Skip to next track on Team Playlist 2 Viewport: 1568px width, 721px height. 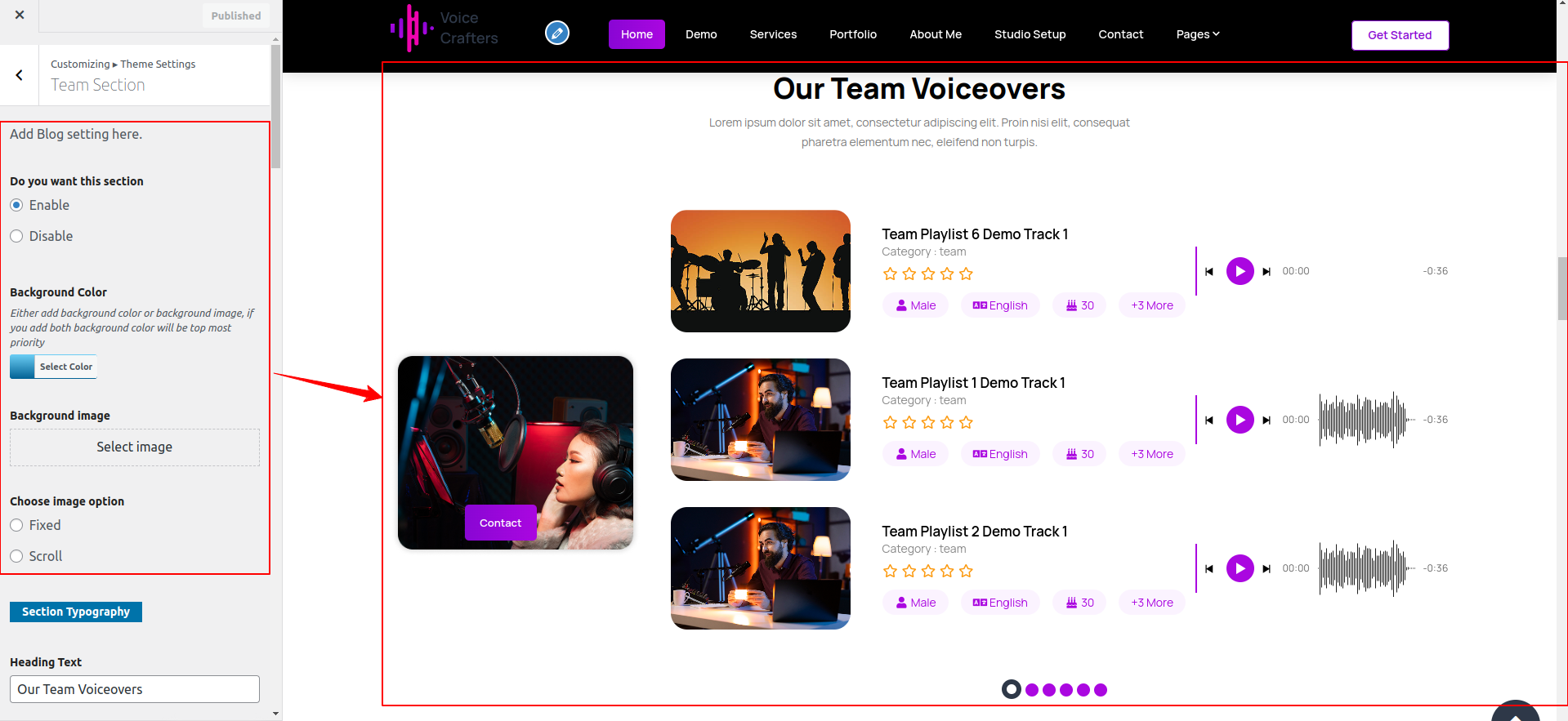tap(1266, 569)
